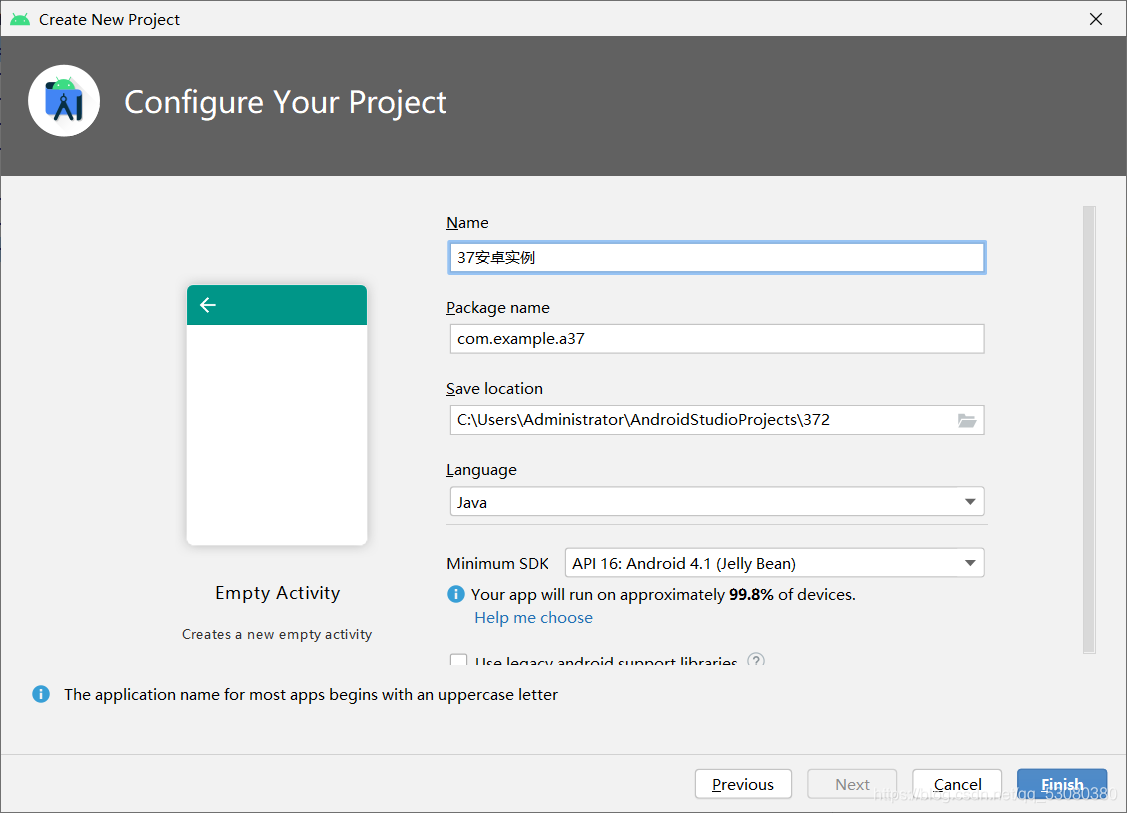Click the back arrow in Empty Activity preview
Screen dimensions: 1127x813
pyautogui.click(x=208, y=305)
